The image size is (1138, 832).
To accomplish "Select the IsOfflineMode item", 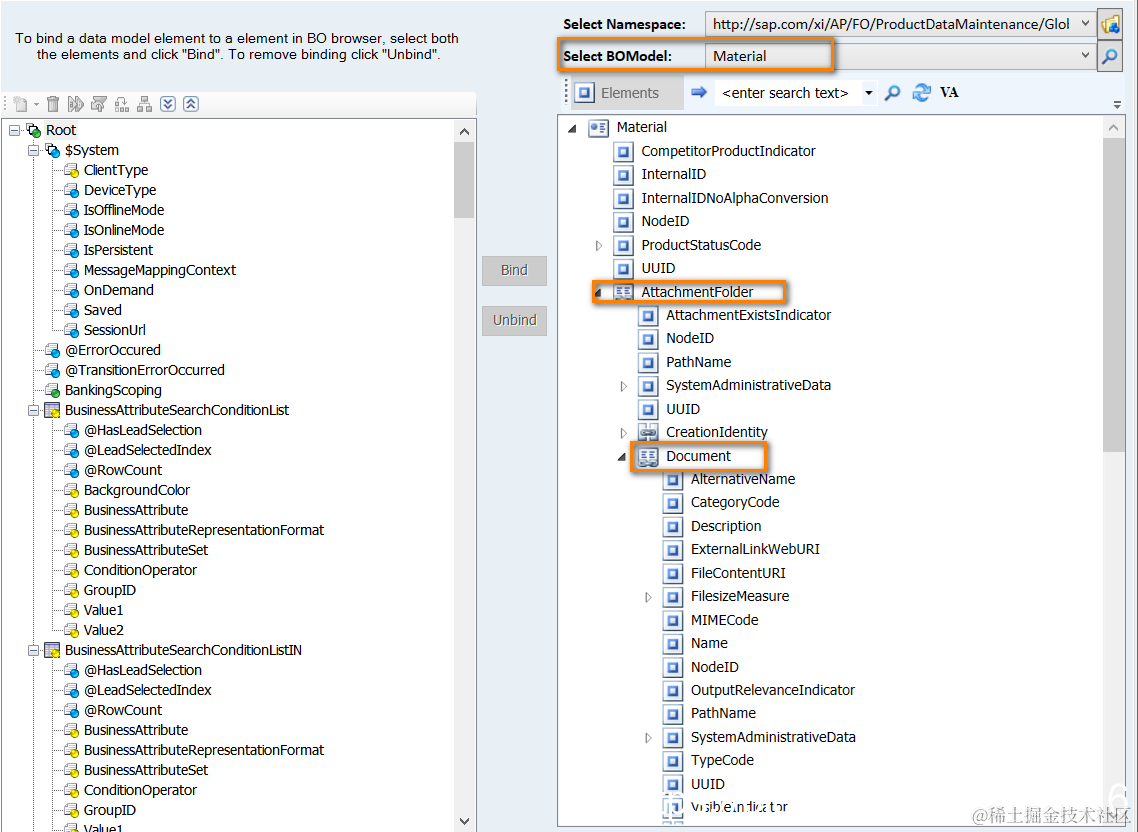I will click(123, 210).
